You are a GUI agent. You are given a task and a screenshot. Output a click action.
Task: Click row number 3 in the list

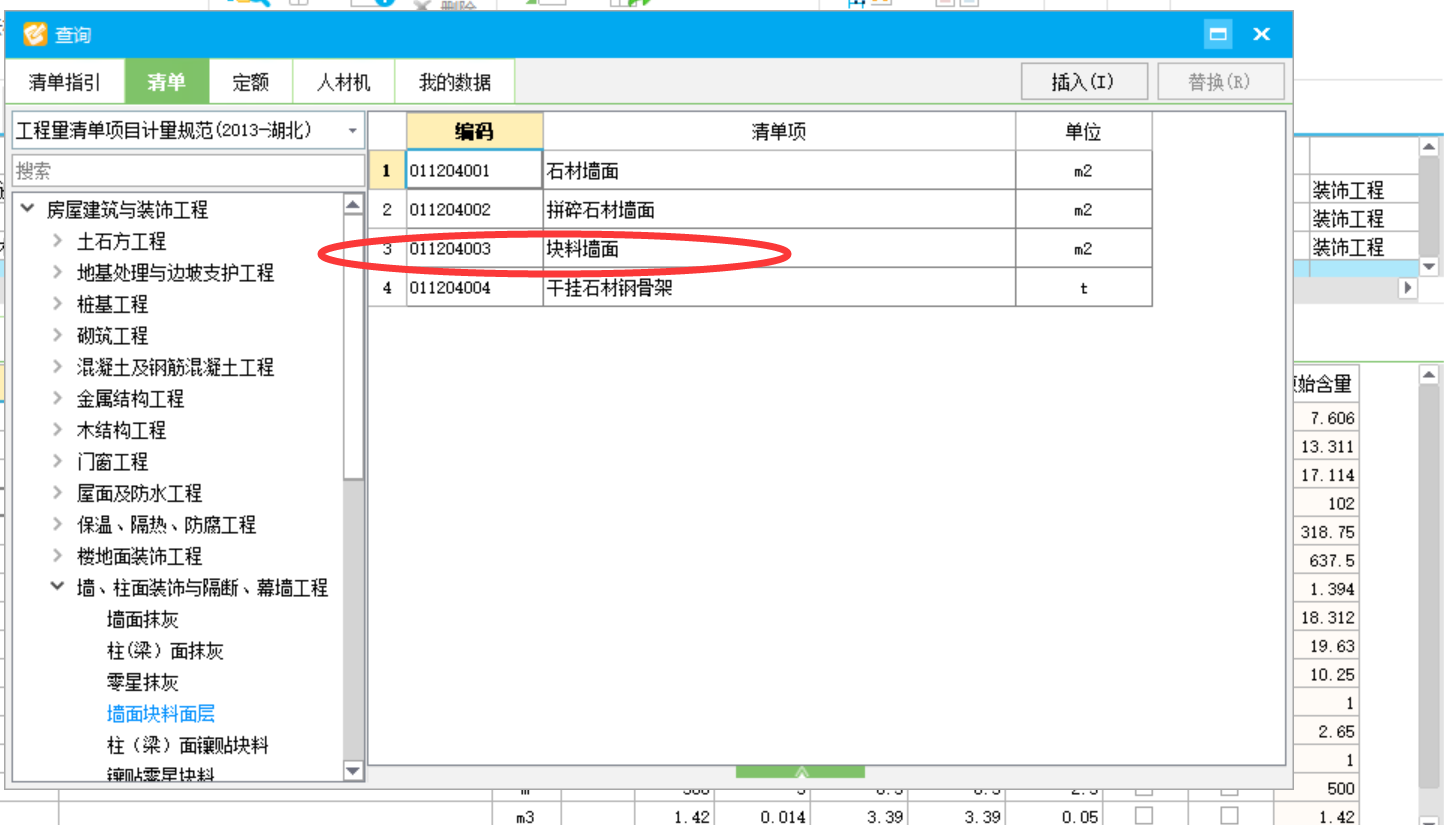coord(387,249)
